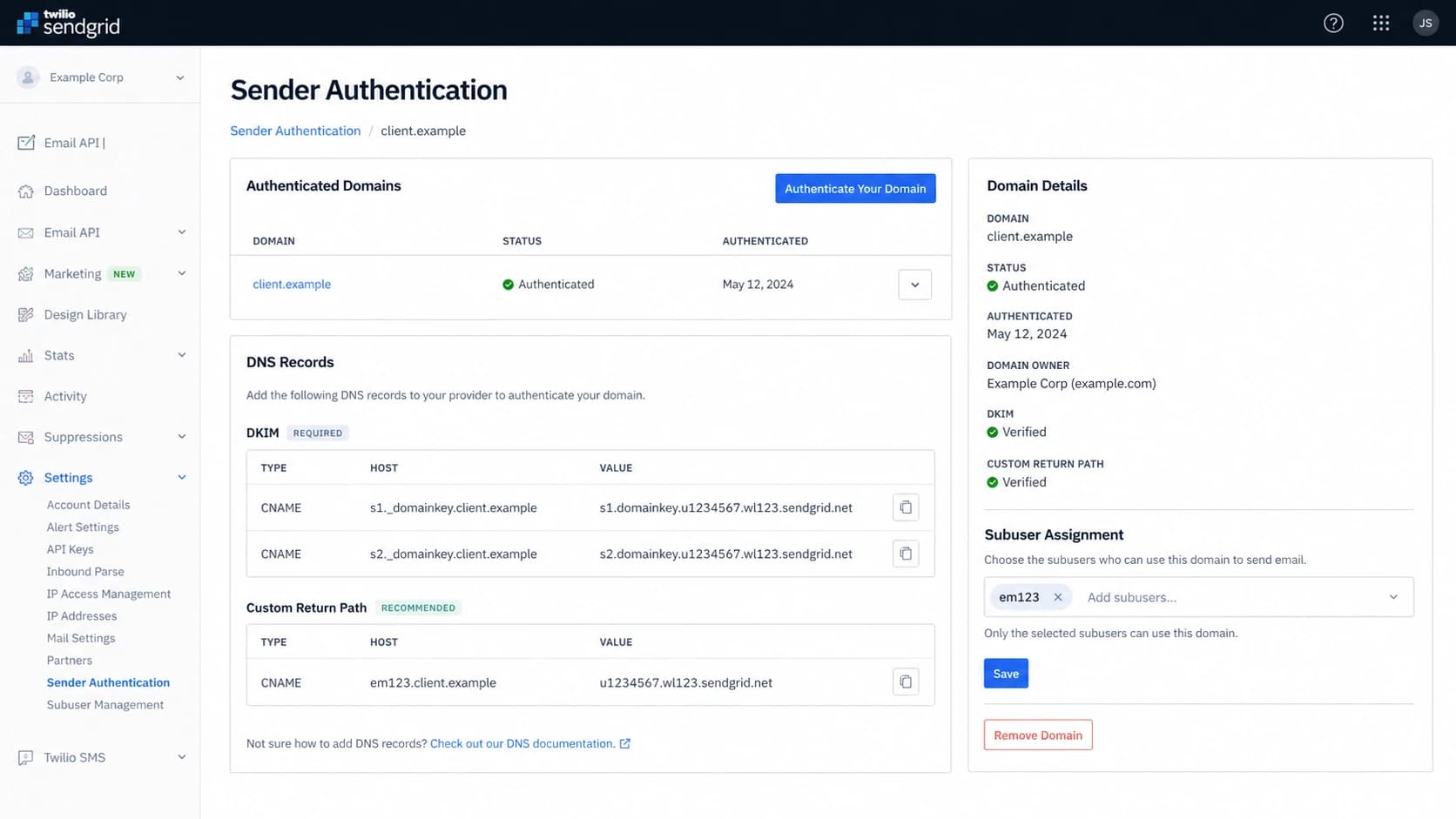The width and height of the screenshot is (1456, 819).
Task: Click the Stats bar chart icon
Action: pyautogui.click(x=26, y=356)
